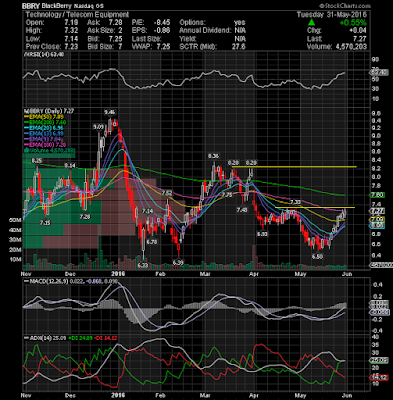
Task: Click the -DI red value in ADX legend
Action: tap(104, 338)
